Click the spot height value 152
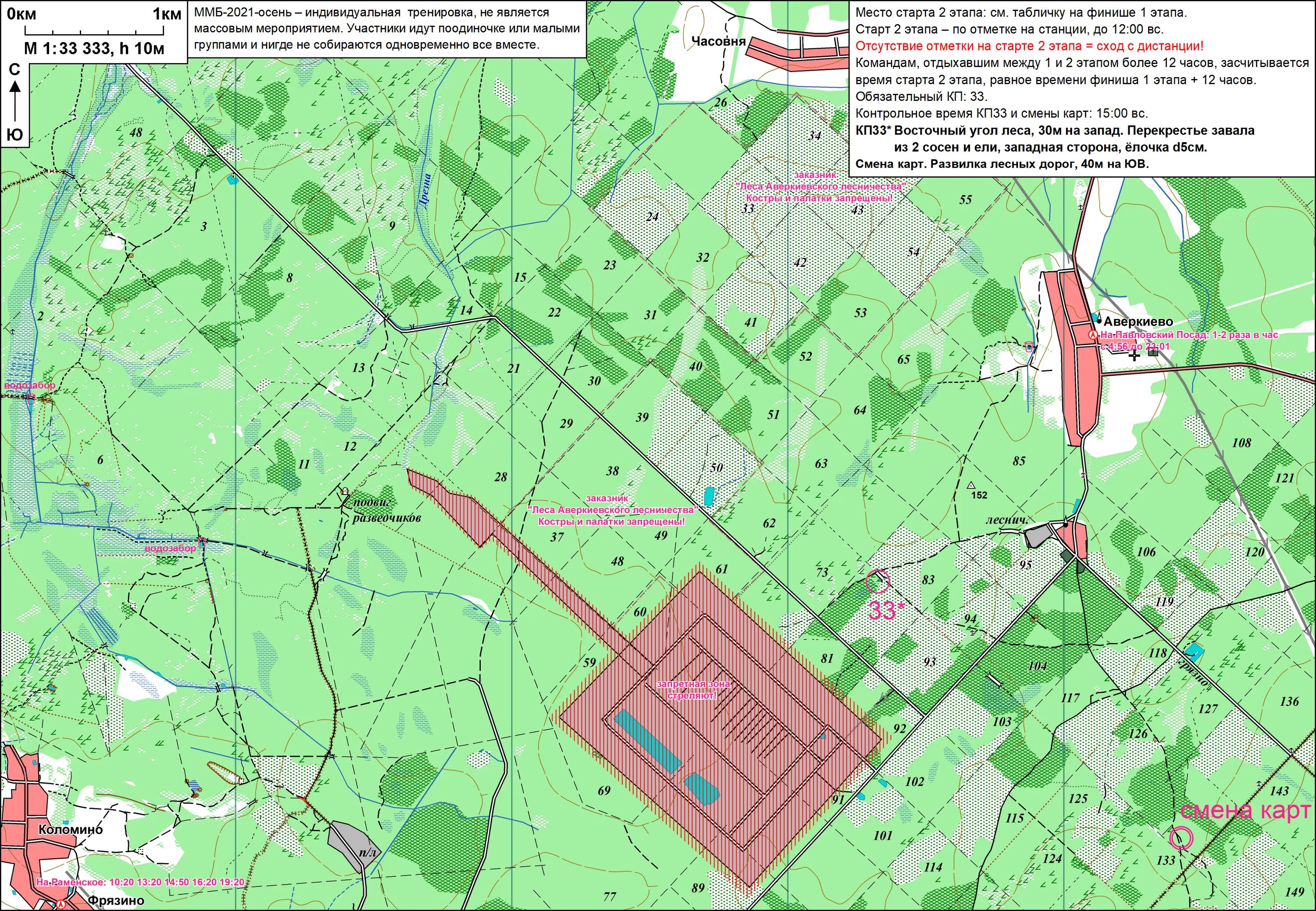 pos(979,495)
